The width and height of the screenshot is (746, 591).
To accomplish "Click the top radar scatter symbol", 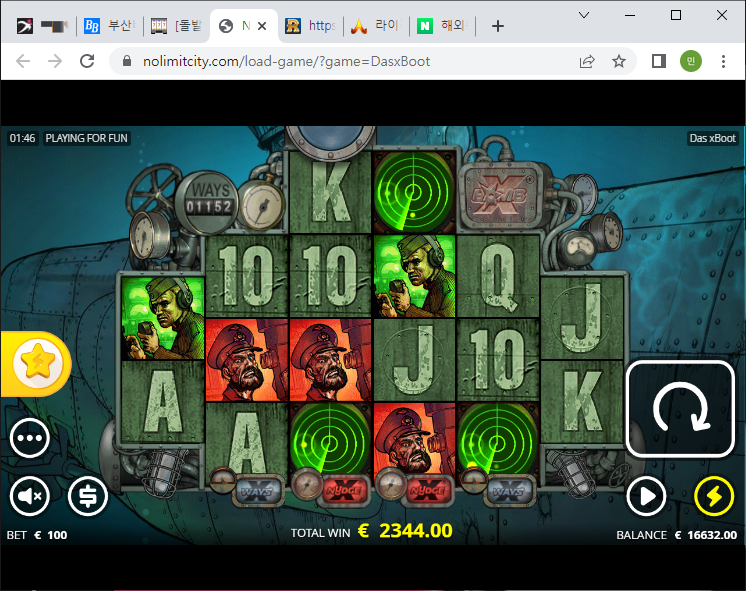I will coord(413,192).
